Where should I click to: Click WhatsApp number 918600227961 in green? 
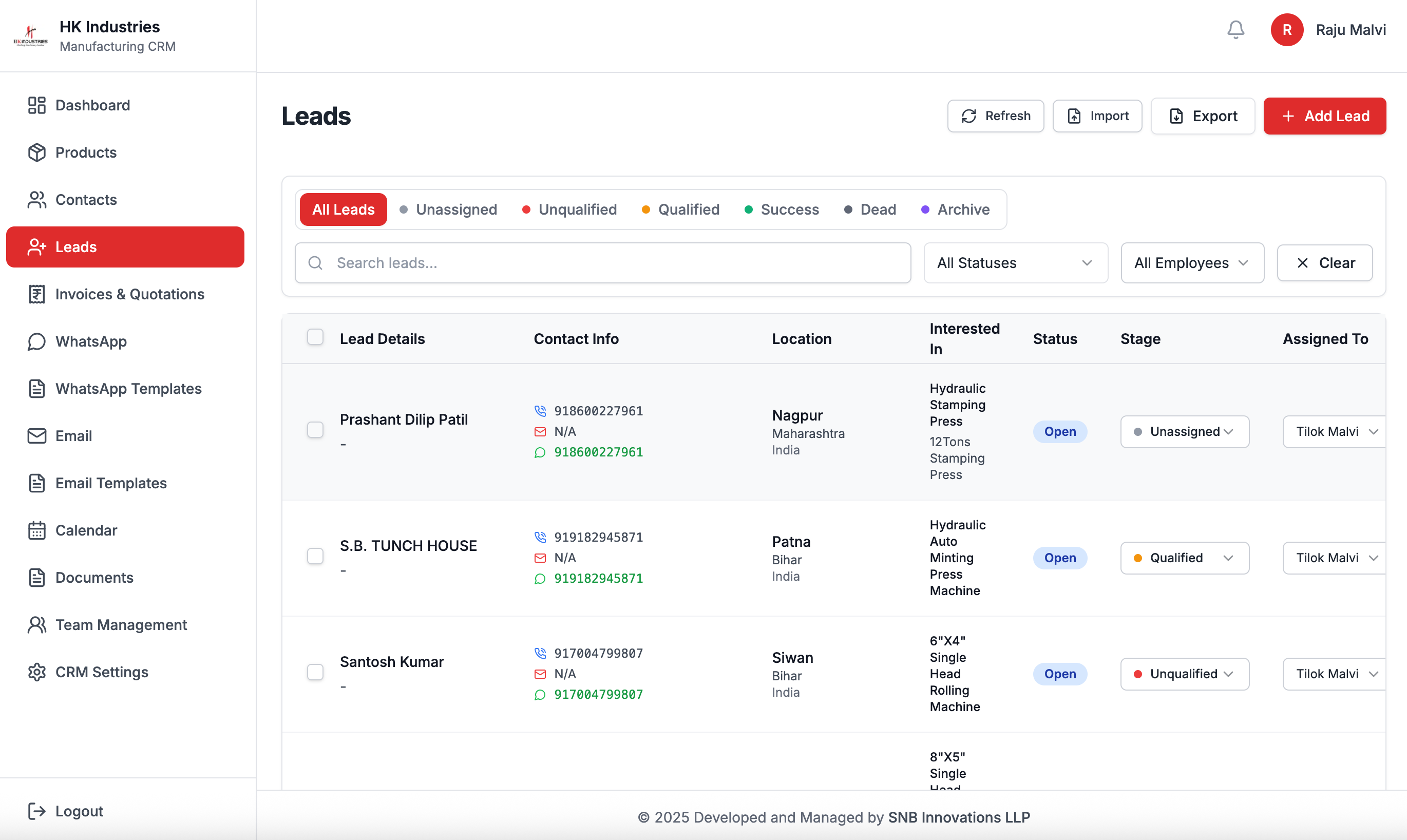tap(598, 452)
